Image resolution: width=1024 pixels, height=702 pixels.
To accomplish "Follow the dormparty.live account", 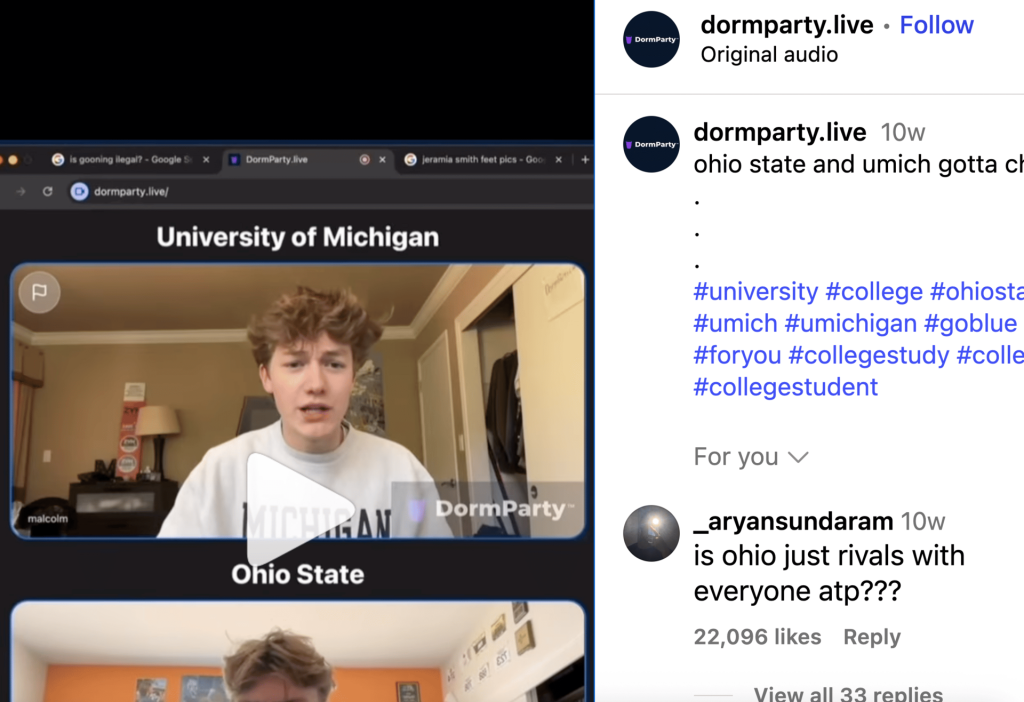I will [x=936, y=25].
